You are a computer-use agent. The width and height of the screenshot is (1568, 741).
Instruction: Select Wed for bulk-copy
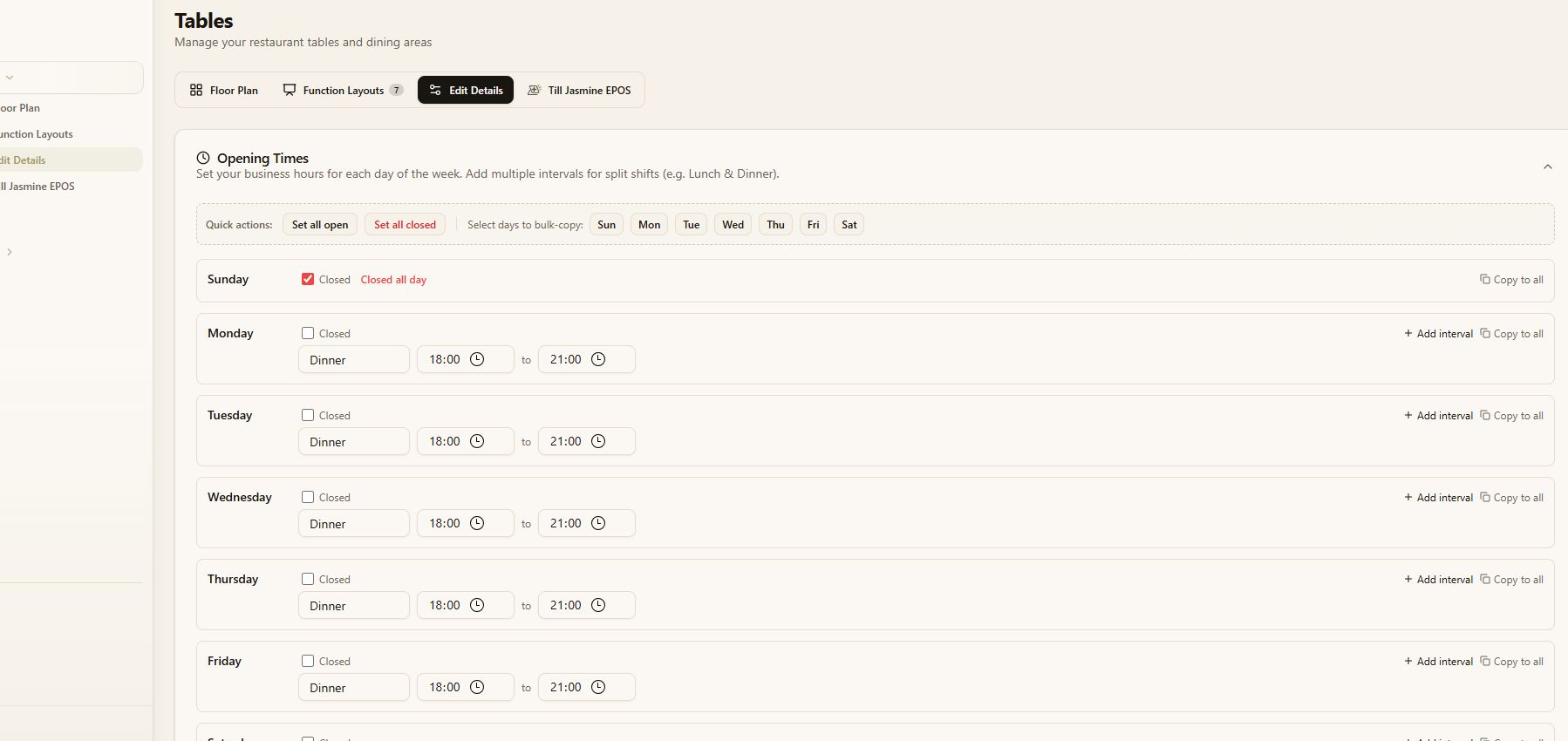point(733,224)
